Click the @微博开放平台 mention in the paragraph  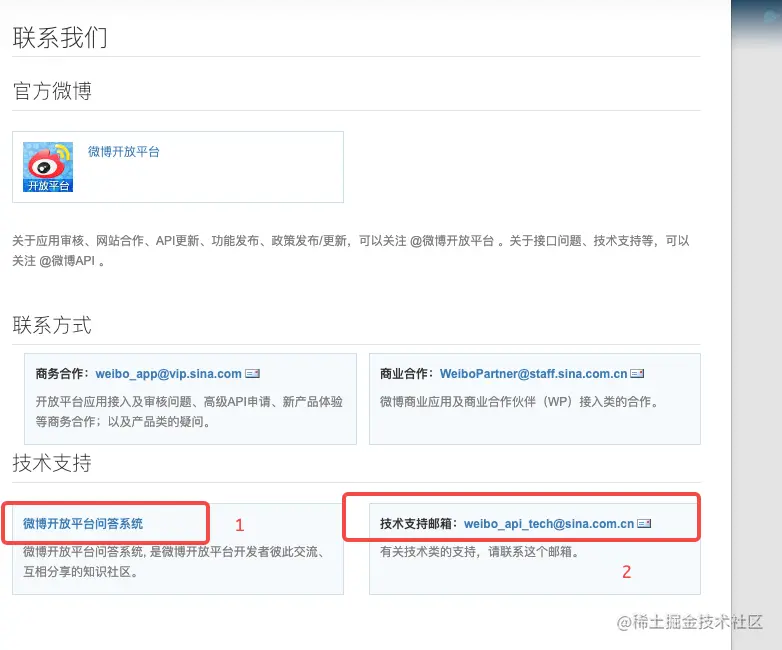(x=452, y=241)
